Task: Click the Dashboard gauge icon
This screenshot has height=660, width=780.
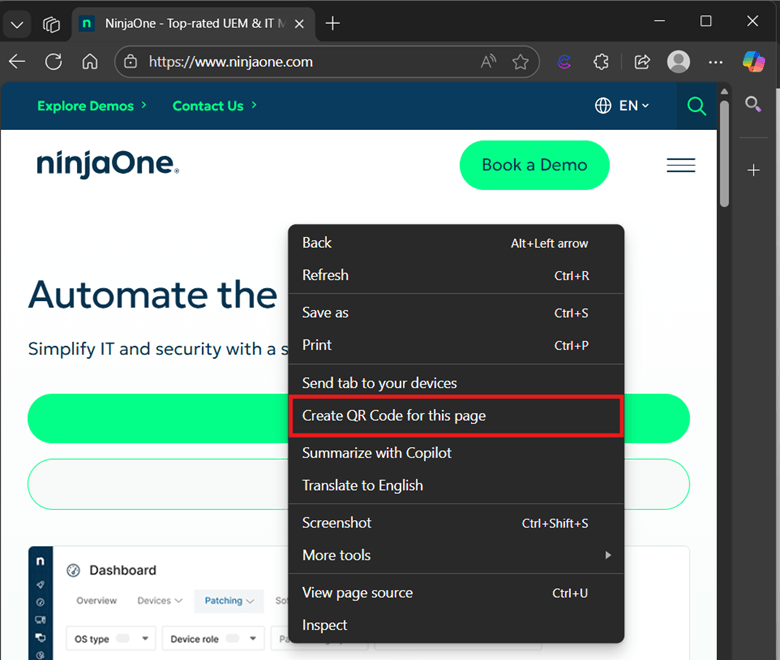Action: (x=73, y=570)
